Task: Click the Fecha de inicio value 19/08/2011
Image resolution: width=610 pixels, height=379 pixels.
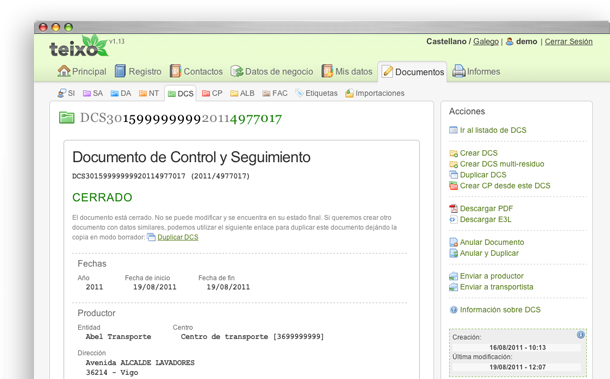Action: pos(154,287)
